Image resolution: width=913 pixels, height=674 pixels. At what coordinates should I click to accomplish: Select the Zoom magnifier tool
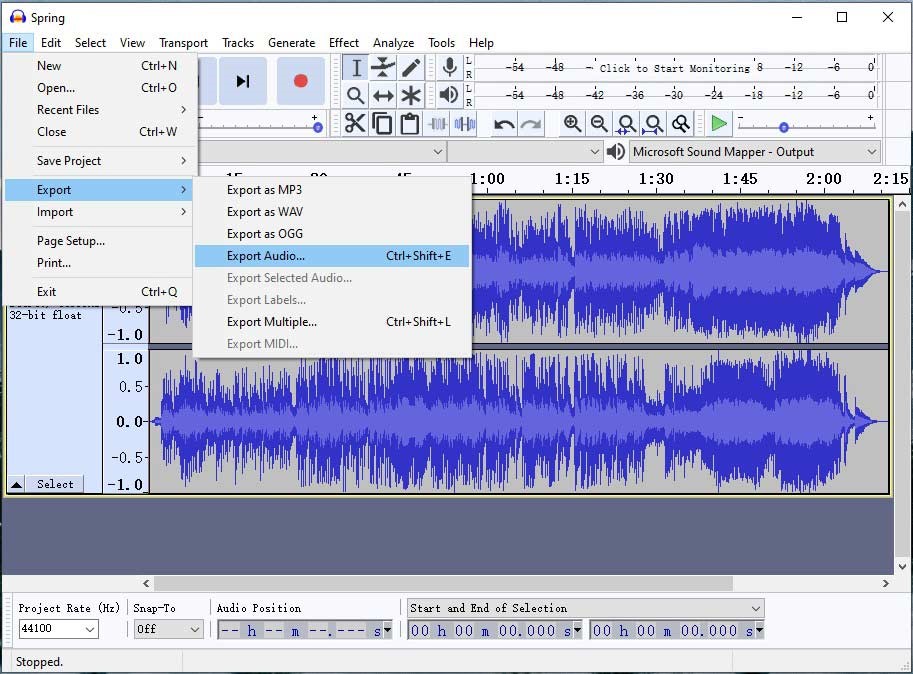coord(356,95)
